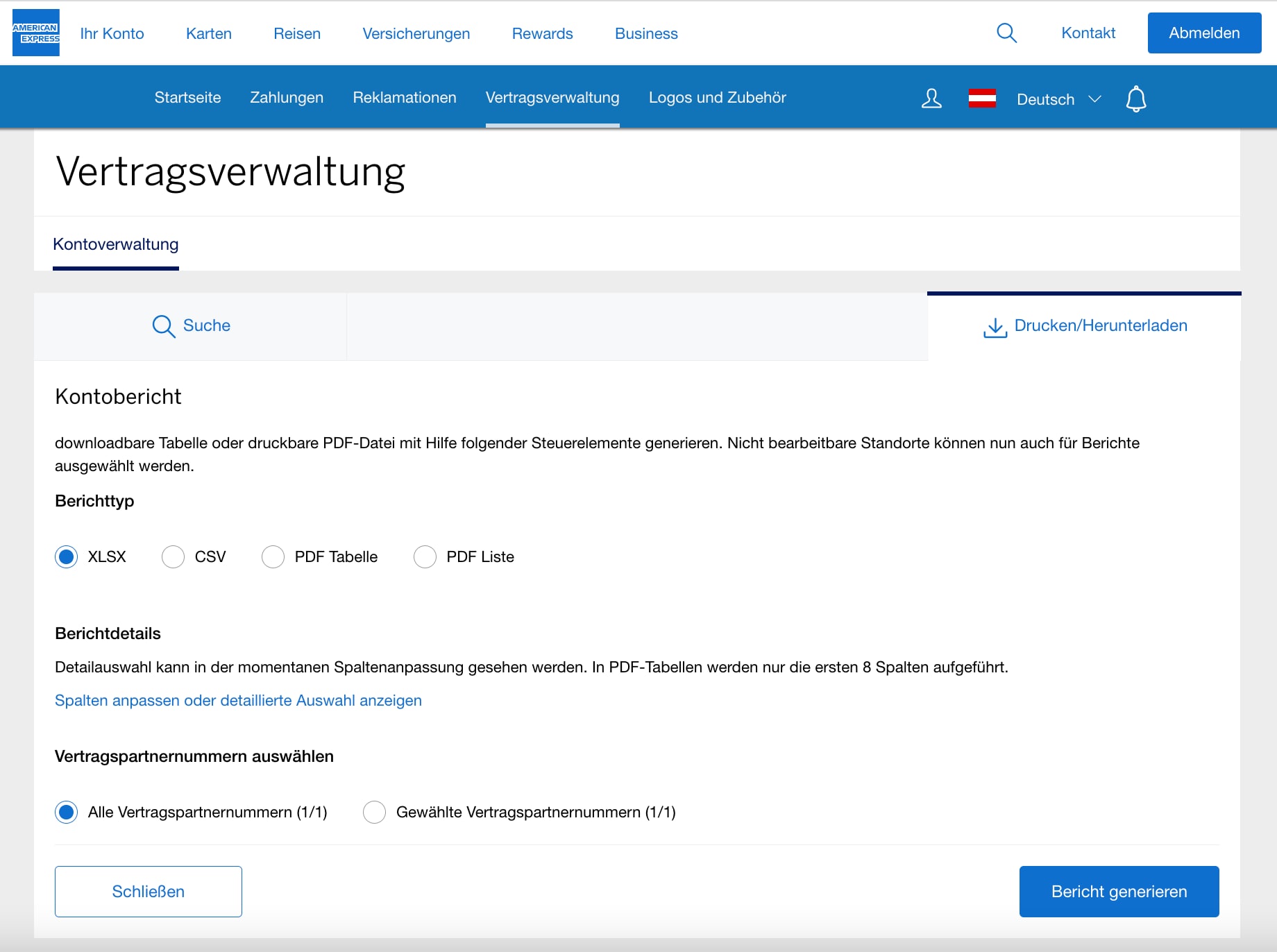Open Spalten anpassen oder detaillierte Auswahl anzeigen
The width and height of the screenshot is (1277, 952).
[x=238, y=700]
